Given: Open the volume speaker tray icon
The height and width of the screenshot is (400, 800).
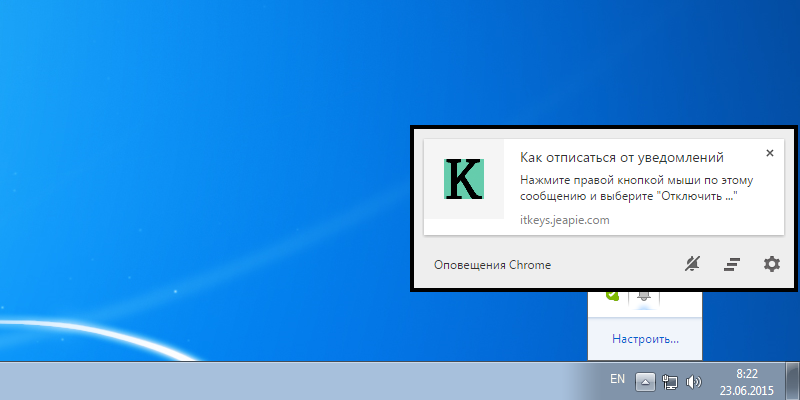Looking at the screenshot, I should [x=694, y=381].
